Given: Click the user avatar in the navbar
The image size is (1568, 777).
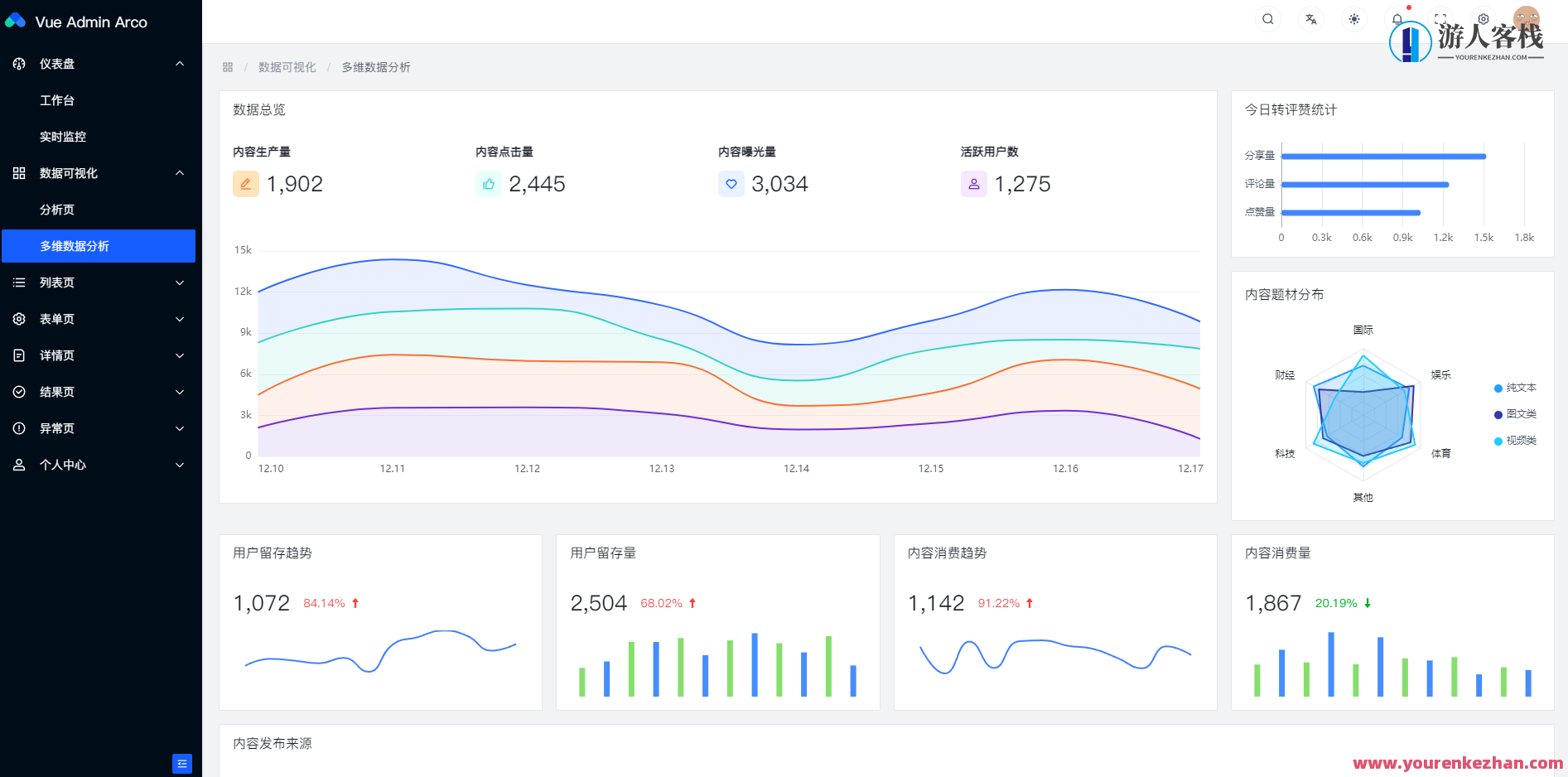Looking at the screenshot, I should point(1526,18).
